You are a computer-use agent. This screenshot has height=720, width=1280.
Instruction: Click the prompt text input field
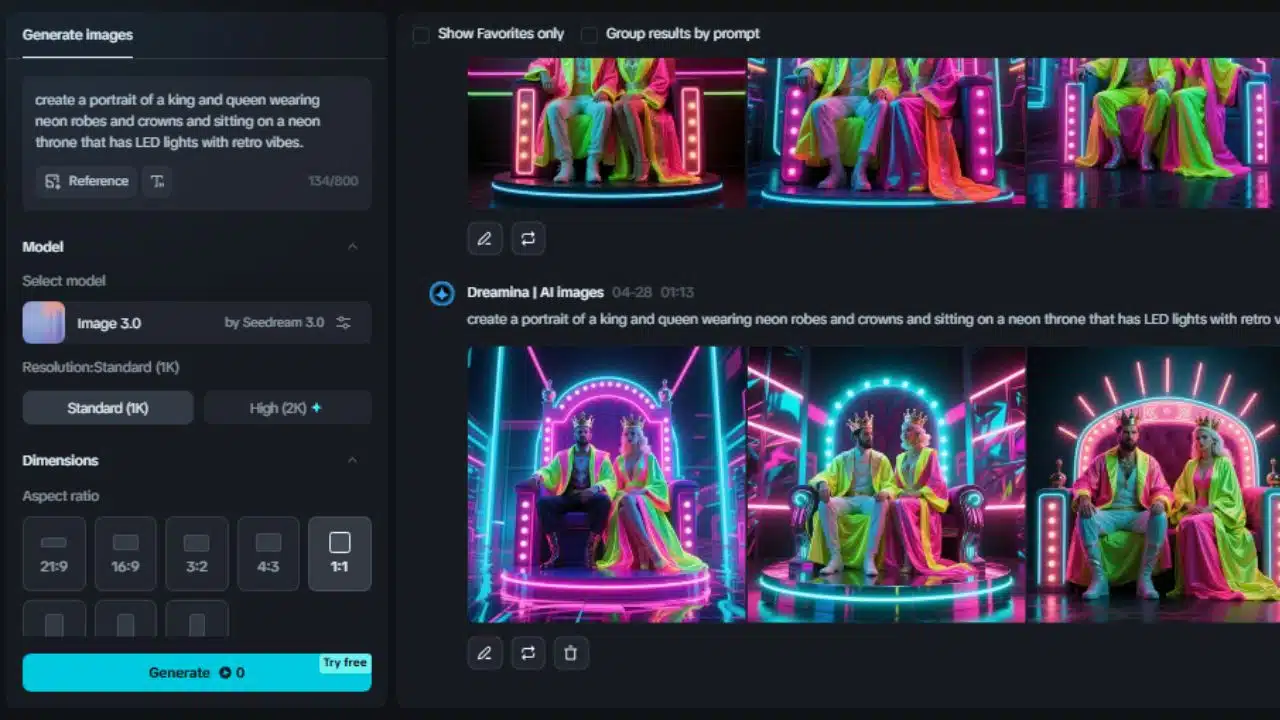click(196, 121)
